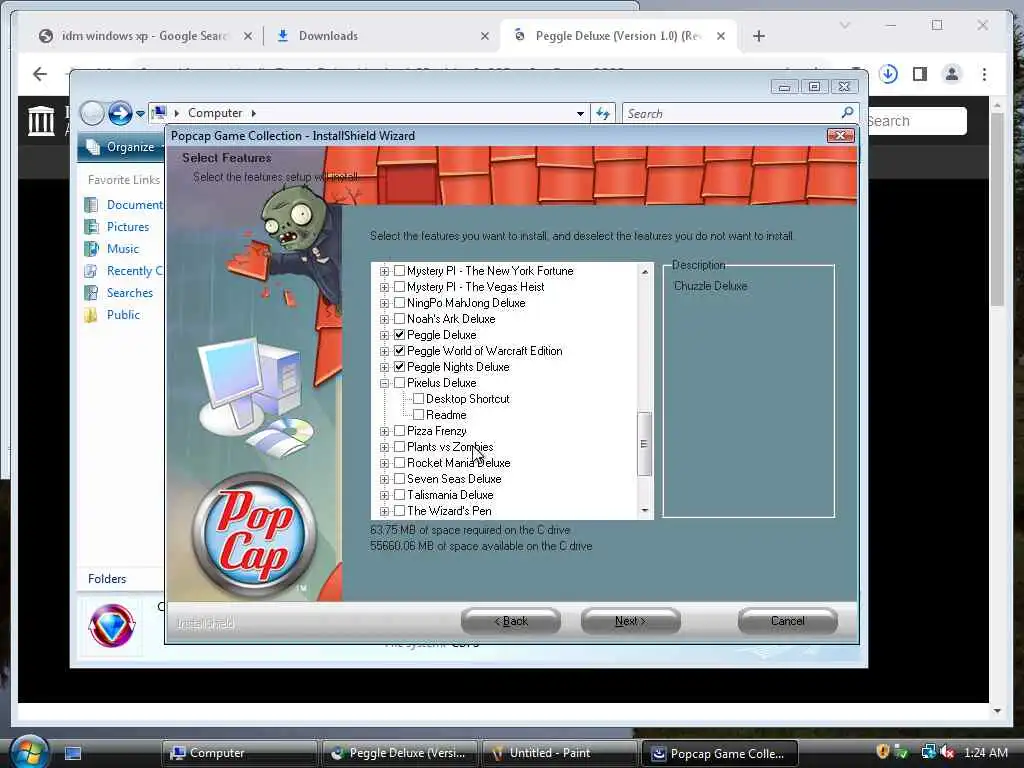Screen dimensions: 1024x768
Task: Cancel the Popcap installation
Action: (x=788, y=621)
